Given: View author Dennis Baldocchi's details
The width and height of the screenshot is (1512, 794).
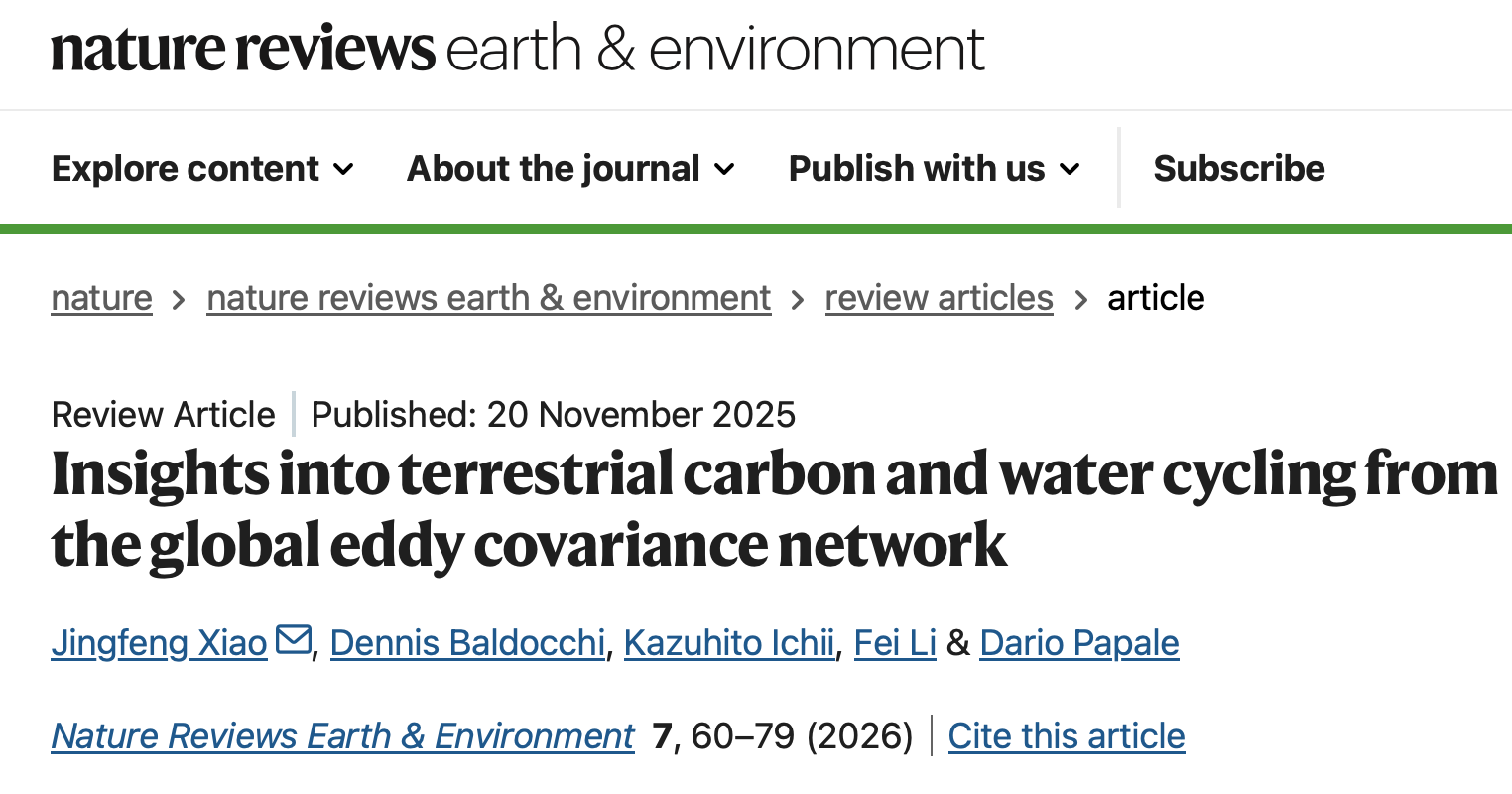Looking at the screenshot, I should pyautogui.click(x=467, y=643).
